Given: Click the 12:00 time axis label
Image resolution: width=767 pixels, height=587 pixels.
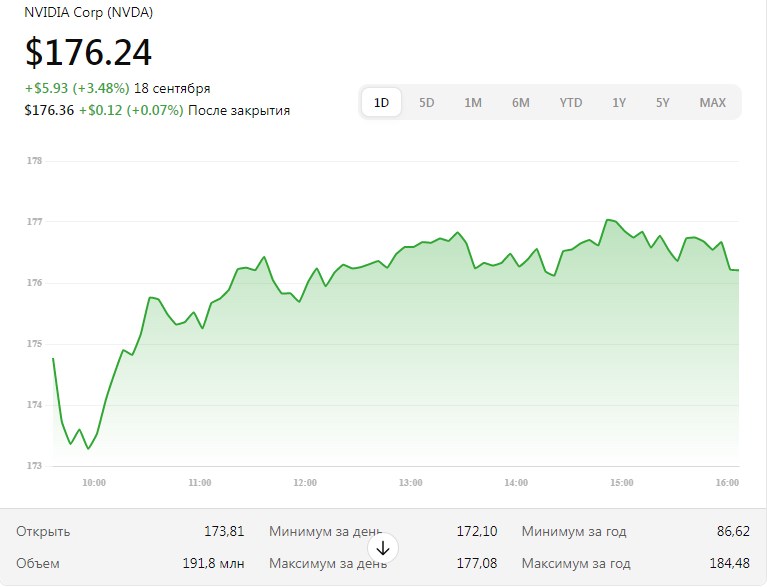Looking at the screenshot, I should (x=305, y=483).
